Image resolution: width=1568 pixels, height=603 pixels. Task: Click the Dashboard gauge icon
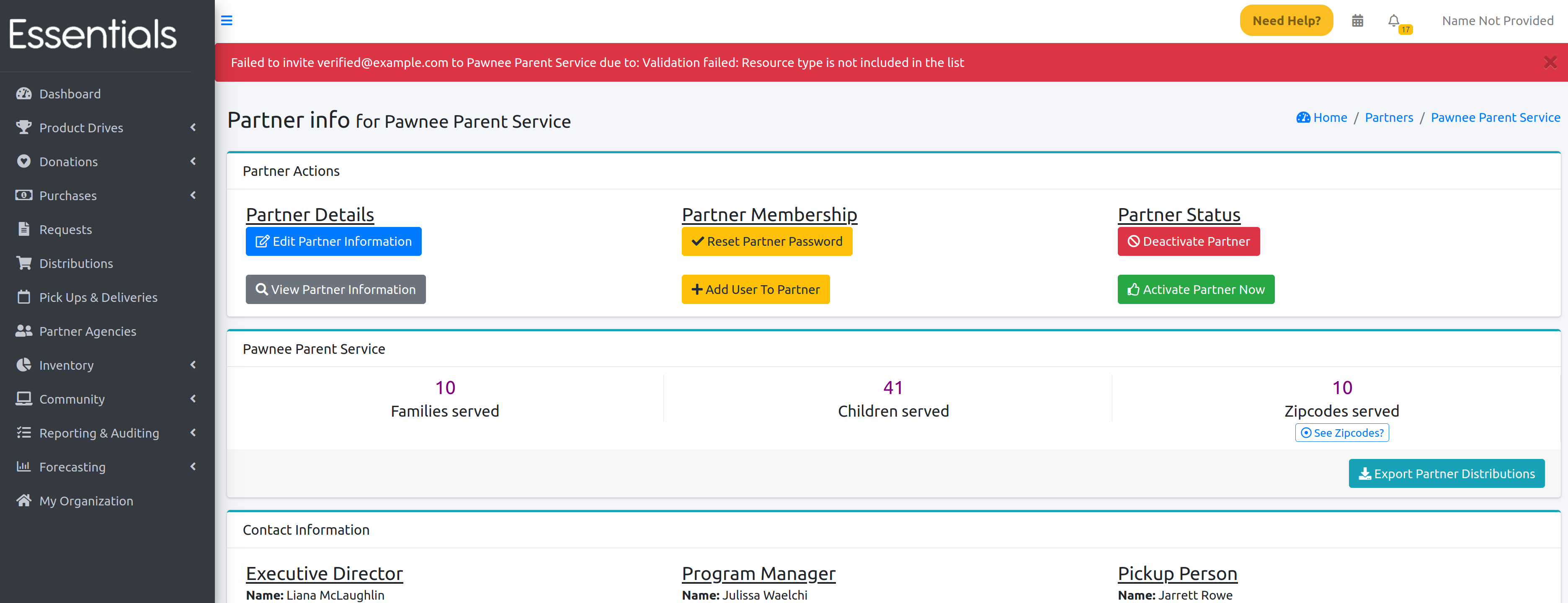click(x=24, y=94)
